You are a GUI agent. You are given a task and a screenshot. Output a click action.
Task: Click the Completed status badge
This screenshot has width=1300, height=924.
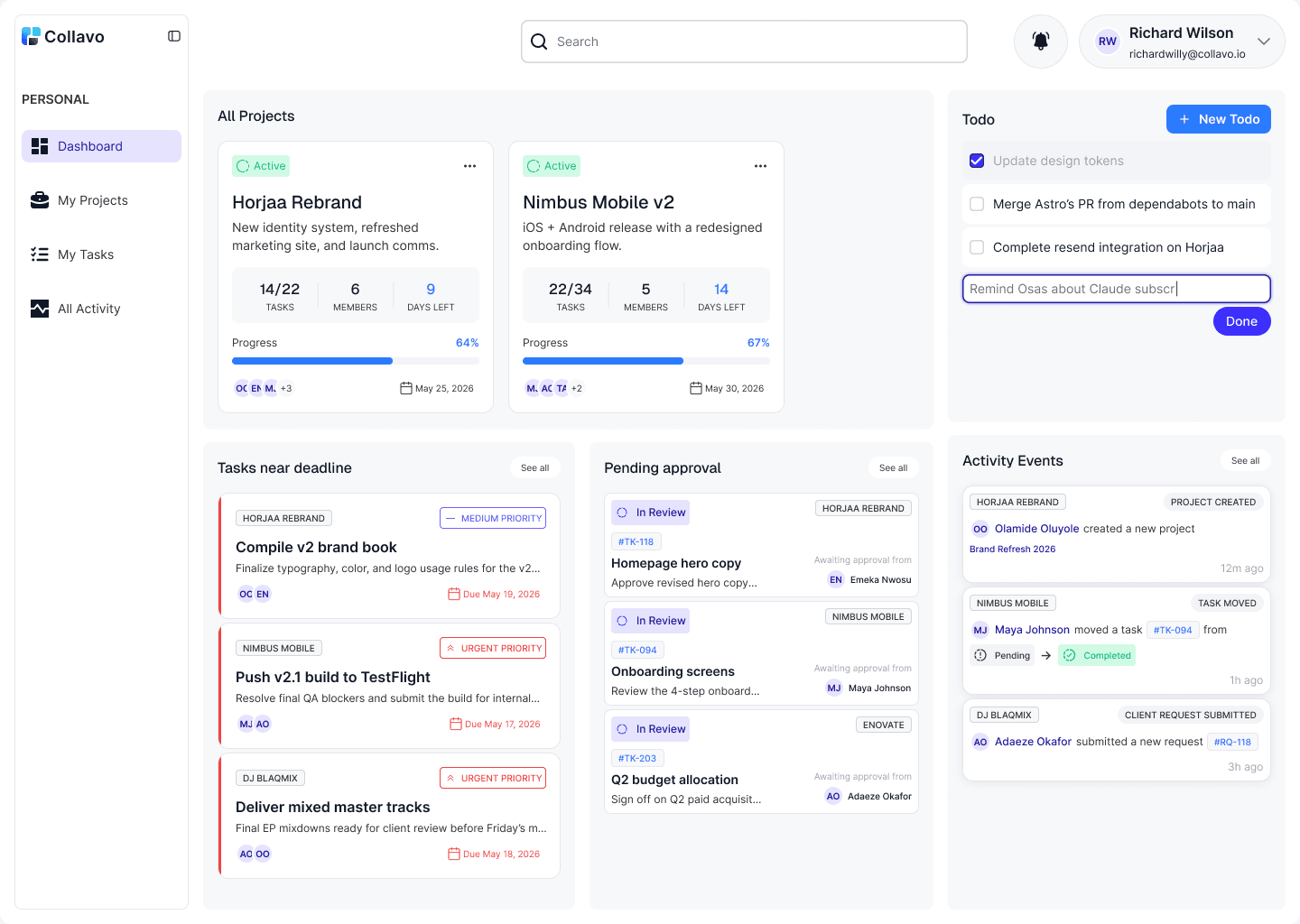(1097, 655)
